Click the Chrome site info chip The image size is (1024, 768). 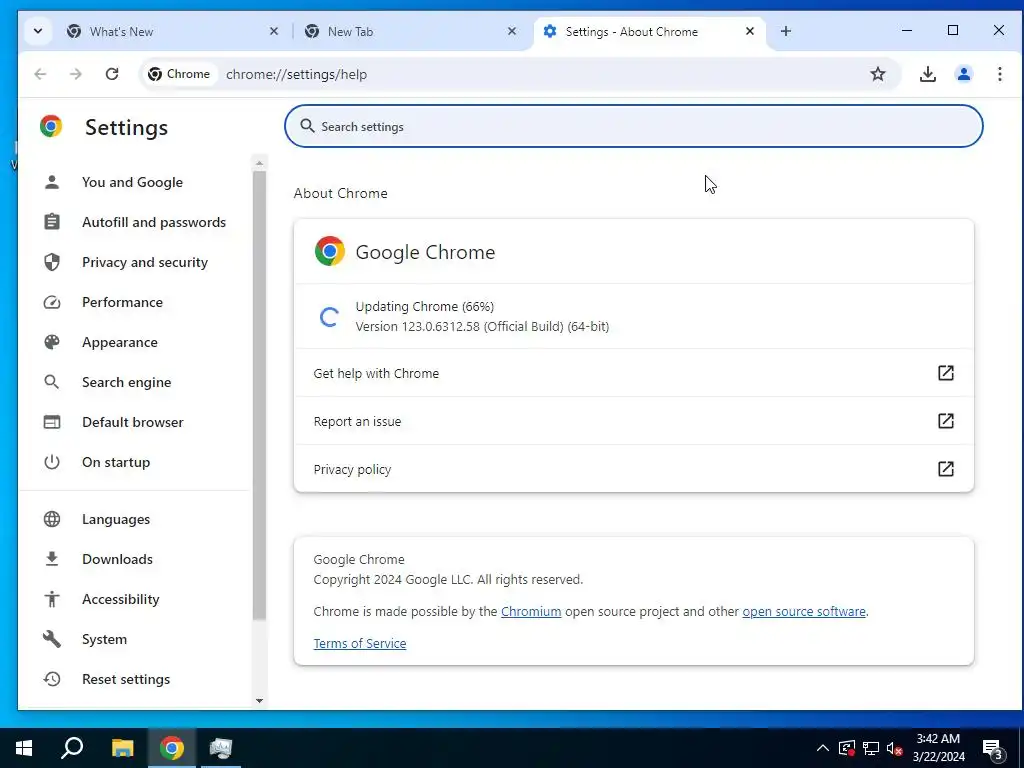(x=179, y=74)
